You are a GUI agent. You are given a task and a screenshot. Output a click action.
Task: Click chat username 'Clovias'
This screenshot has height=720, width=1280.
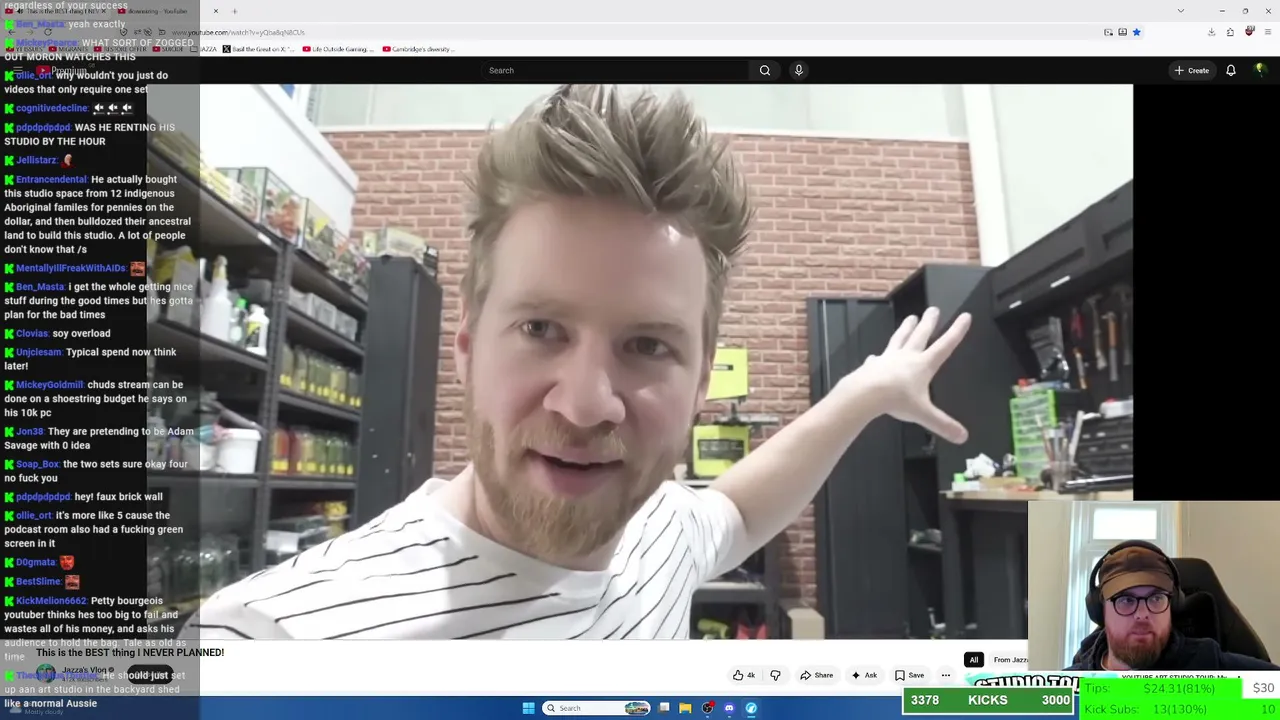[32, 333]
